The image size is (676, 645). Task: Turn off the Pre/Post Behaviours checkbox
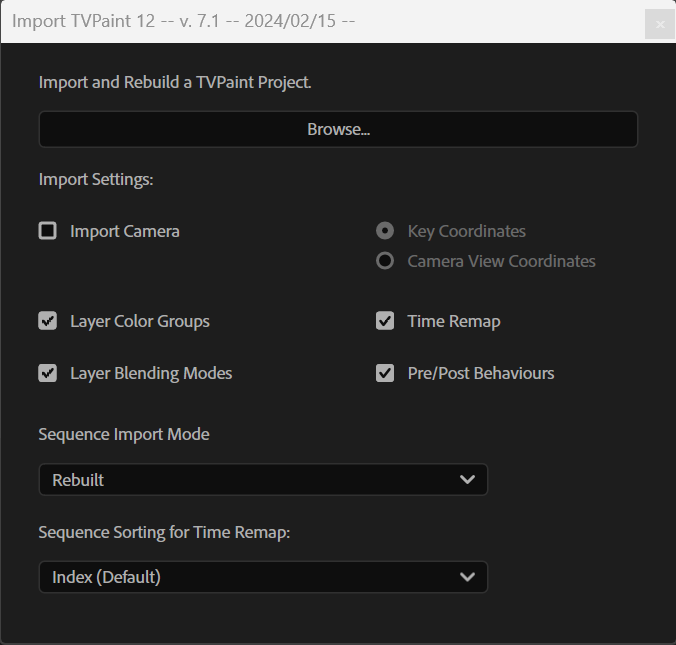pos(385,373)
